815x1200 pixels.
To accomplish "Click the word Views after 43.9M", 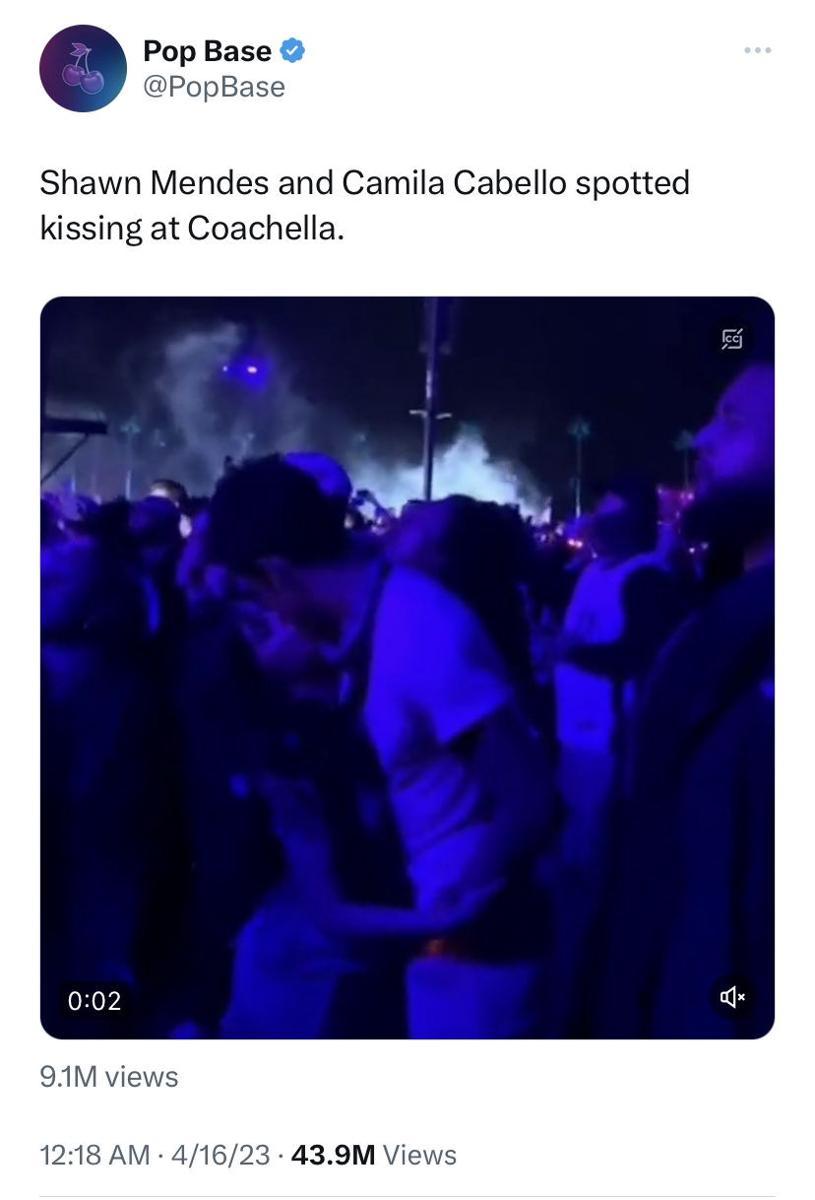I will pos(419,1155).
